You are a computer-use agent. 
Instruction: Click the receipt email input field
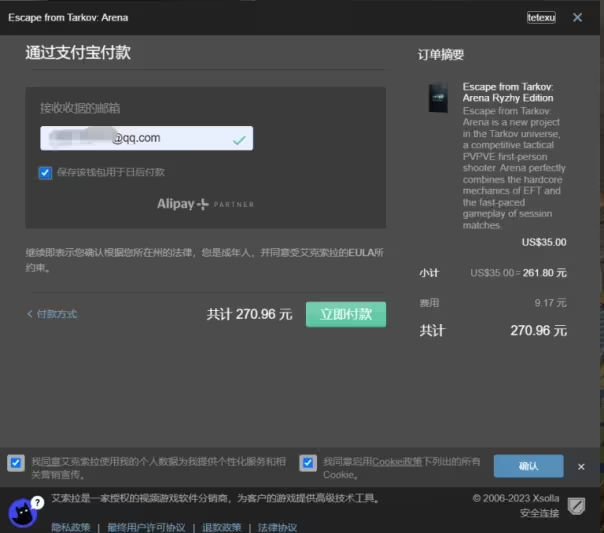click(x=146, y=138)
